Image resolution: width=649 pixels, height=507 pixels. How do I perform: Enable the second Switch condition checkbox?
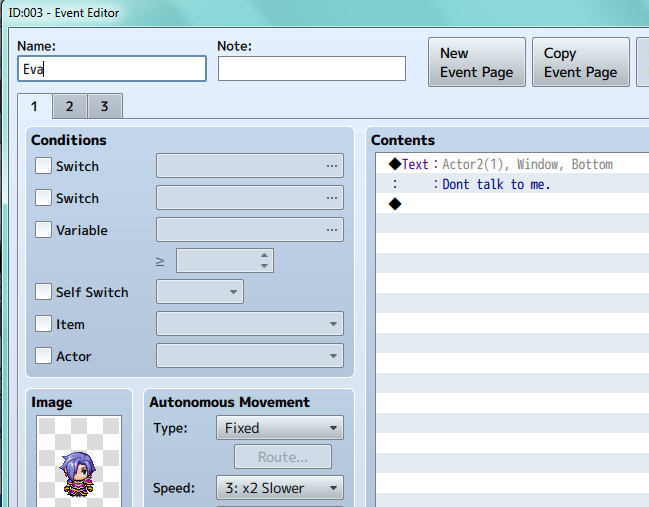pos(43,197)
